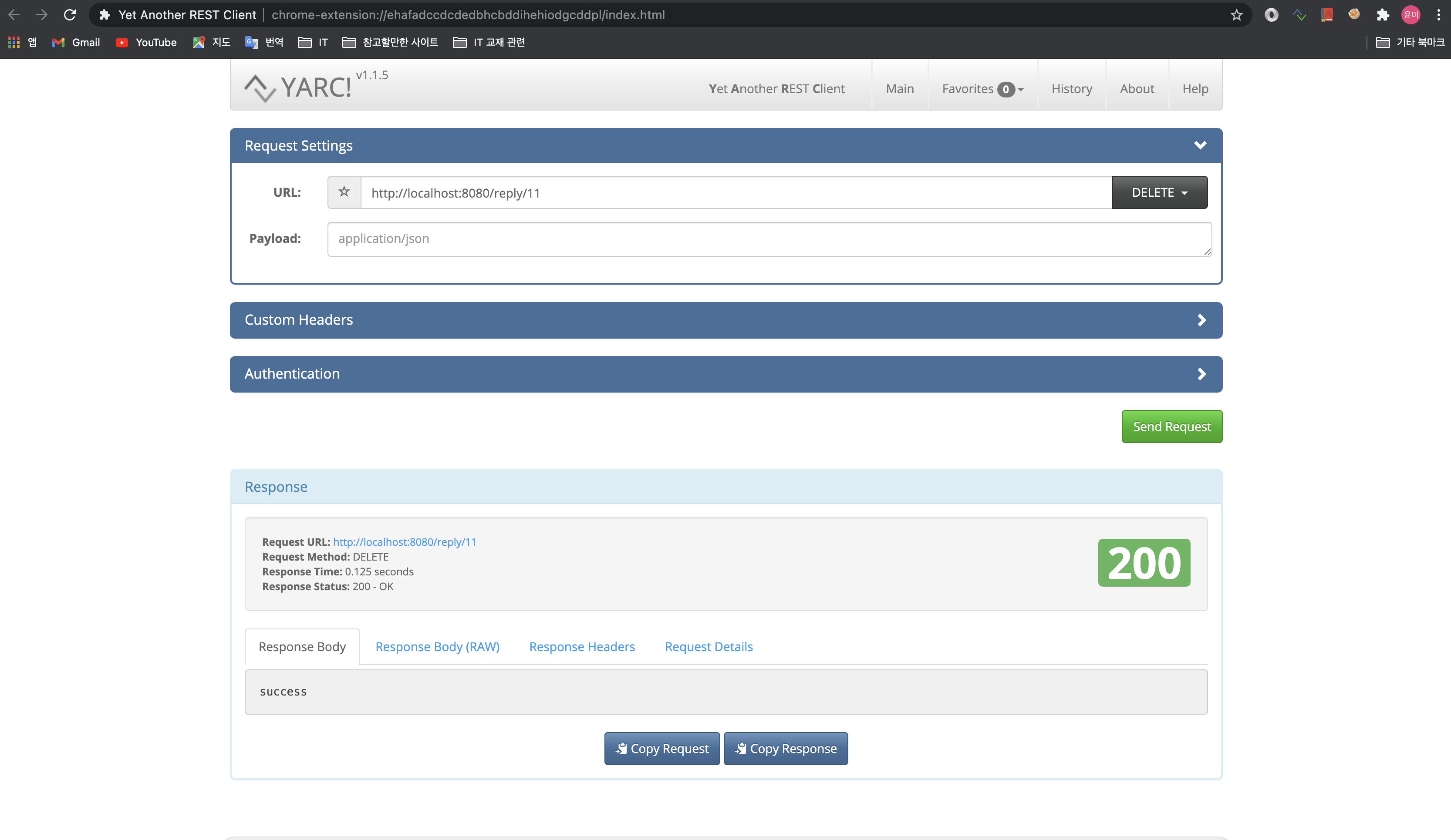The width and height of the screenshot is (1451, 840).
Task: Switch to the Response Headers tab
Action: (x=582, y=647)
